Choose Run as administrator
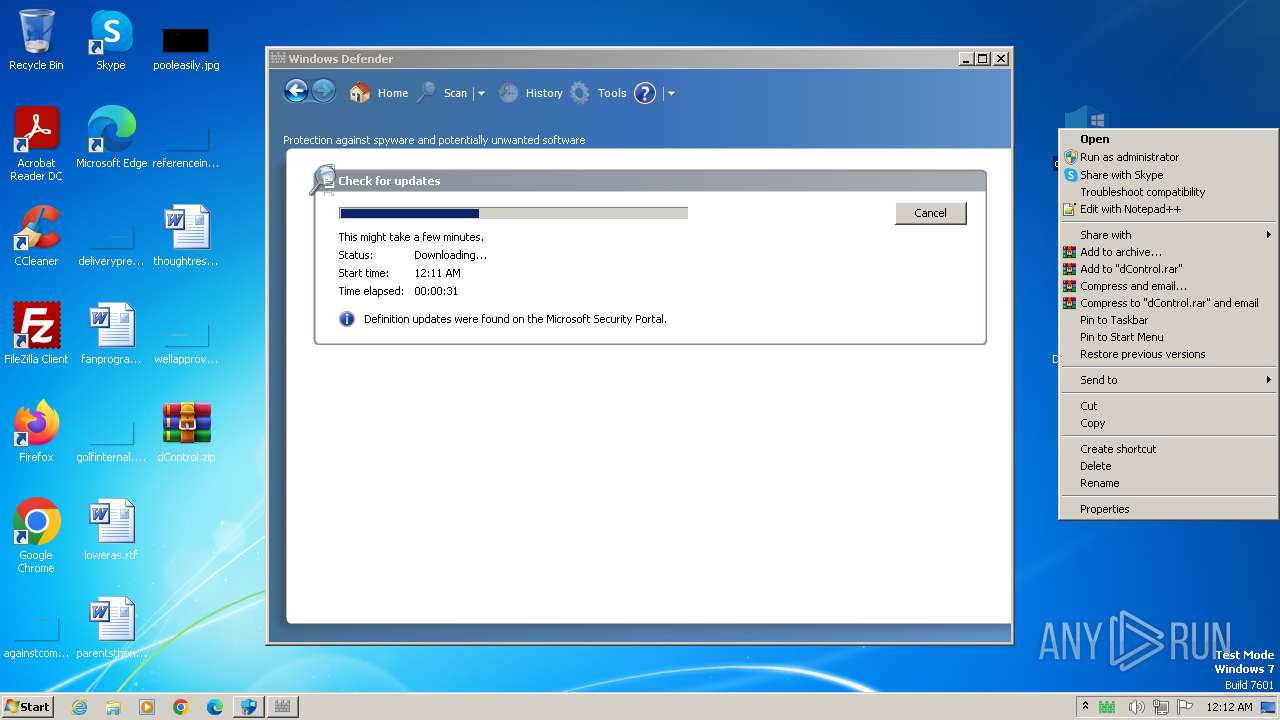This screenshot has height=720, width=1280. [x=1168, y=157]
